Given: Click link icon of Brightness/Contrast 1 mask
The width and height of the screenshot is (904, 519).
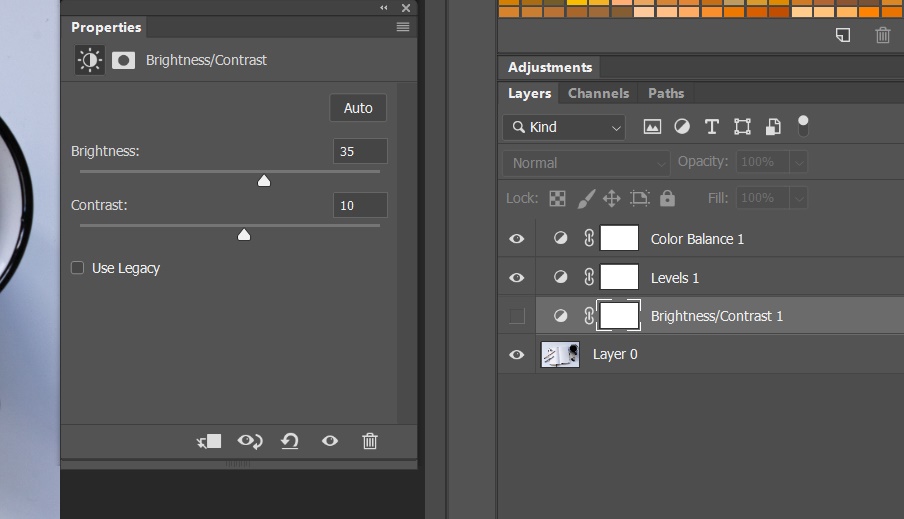Looking at the screenshot, I should [589, 316].
